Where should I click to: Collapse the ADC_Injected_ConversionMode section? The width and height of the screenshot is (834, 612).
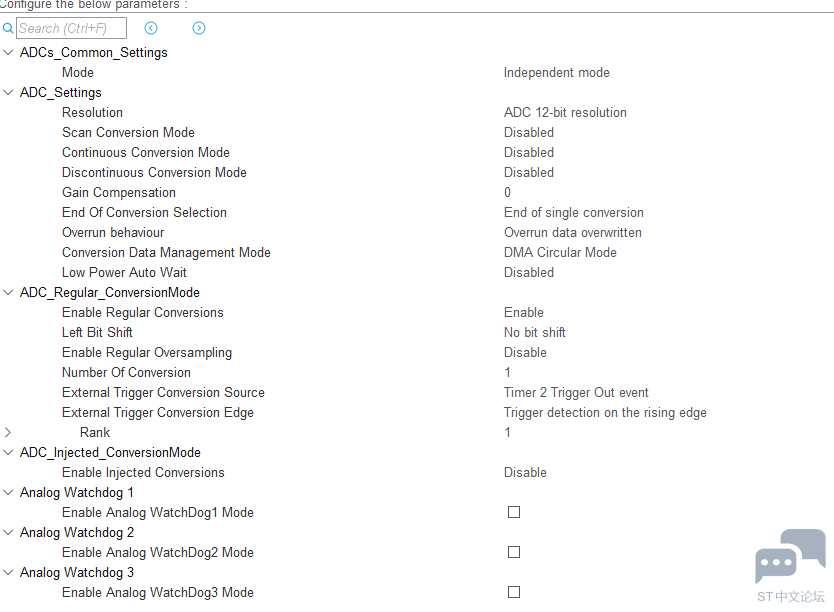point(8,452)
